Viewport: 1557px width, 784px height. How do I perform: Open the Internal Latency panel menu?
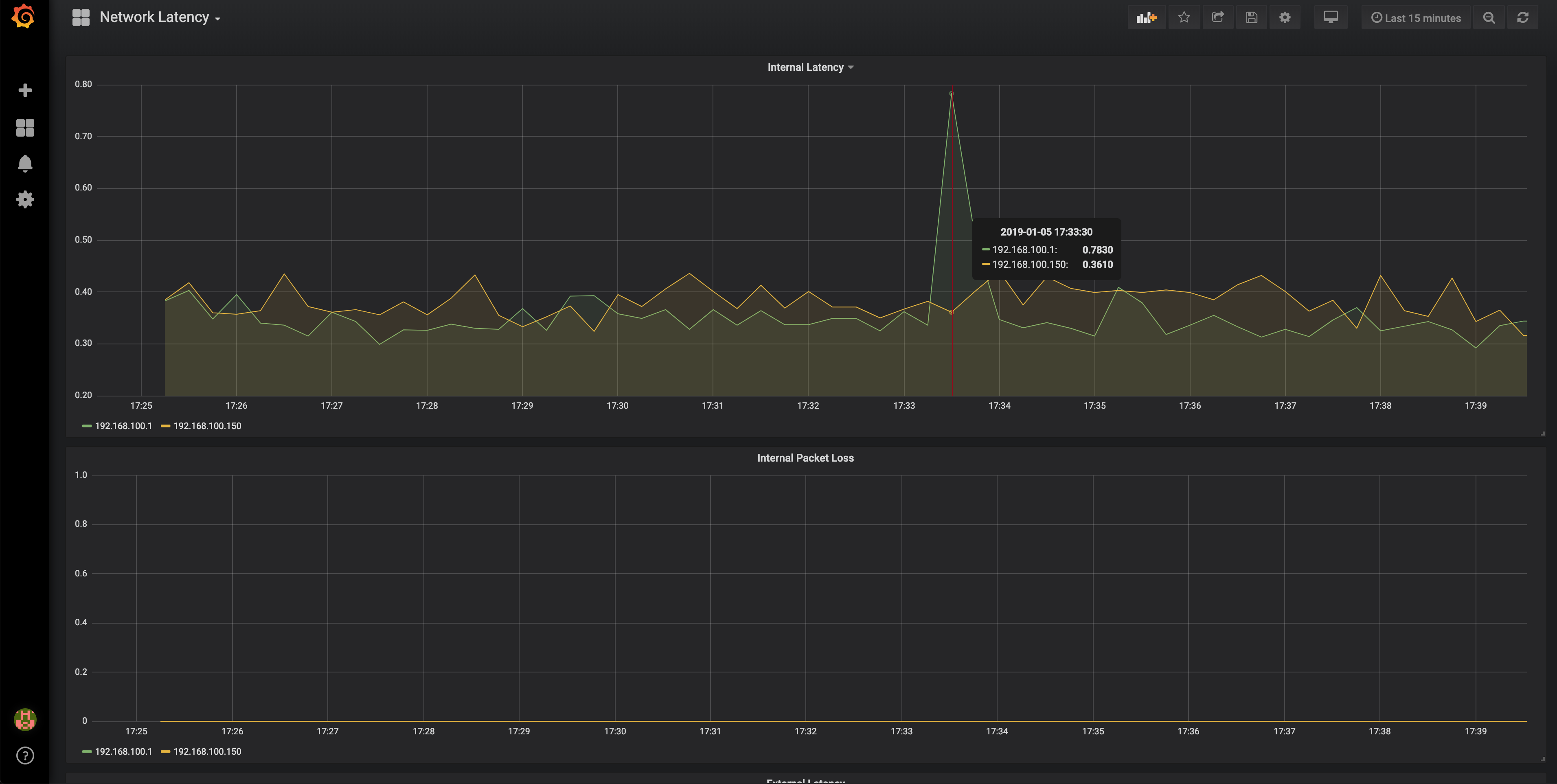tap(811, 67)
